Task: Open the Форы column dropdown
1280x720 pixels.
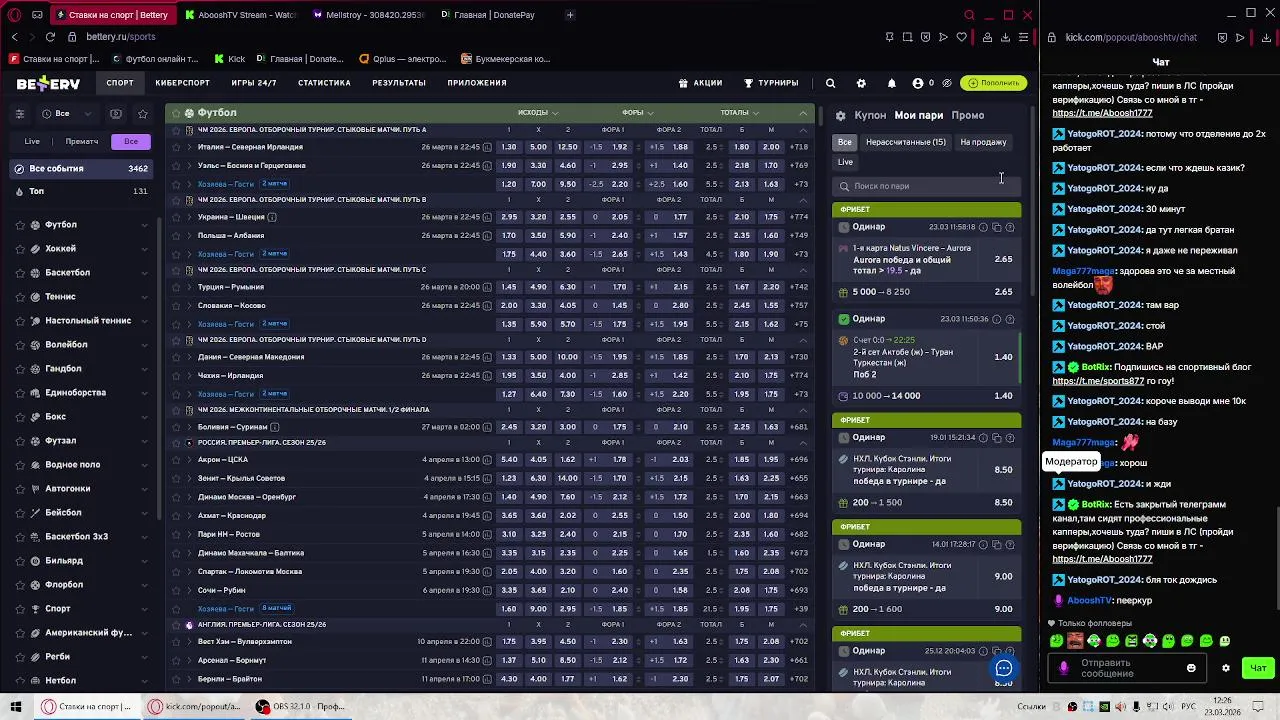Action: point(638,113)
